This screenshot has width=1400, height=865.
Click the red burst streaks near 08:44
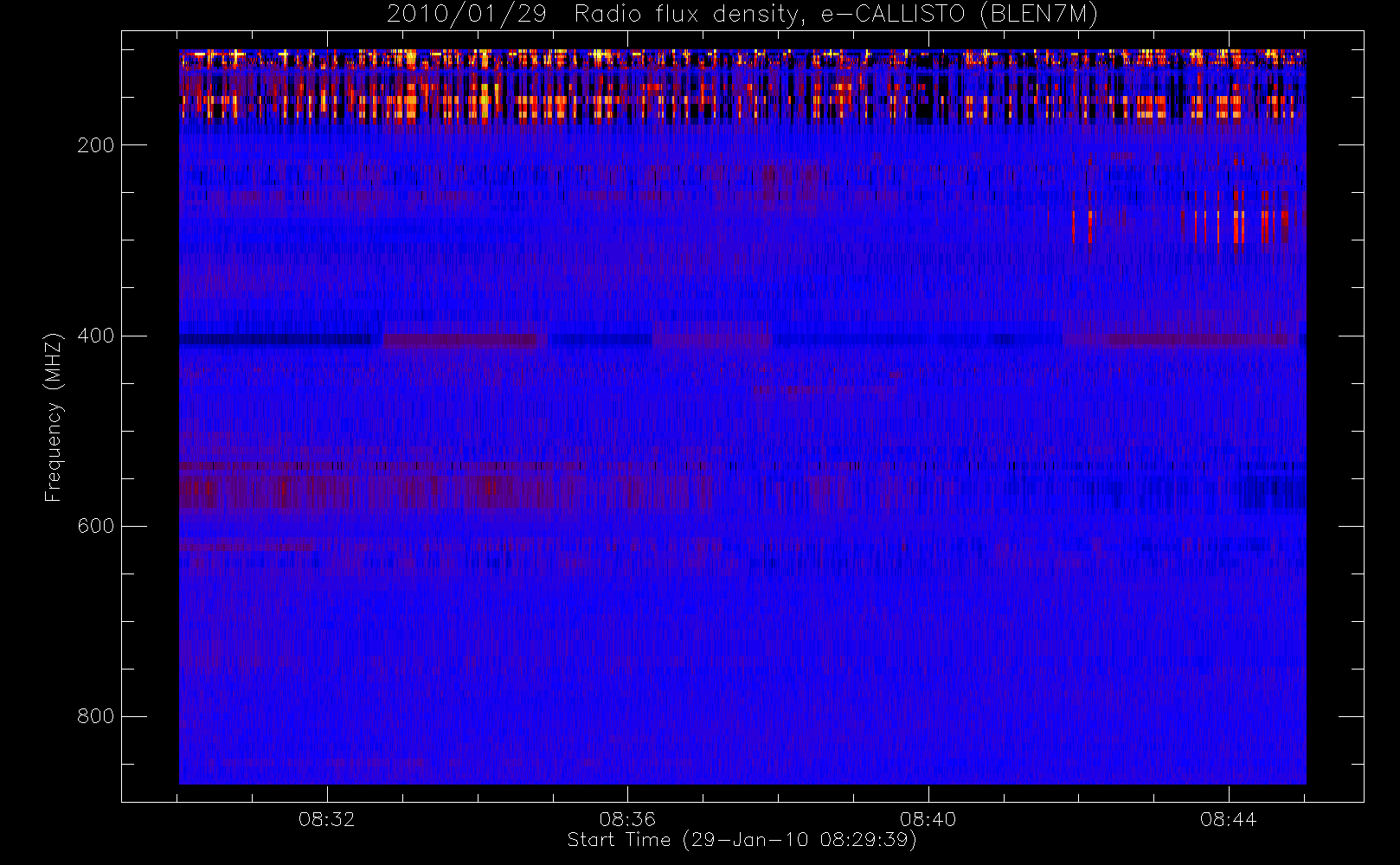tap(1237, 227)
